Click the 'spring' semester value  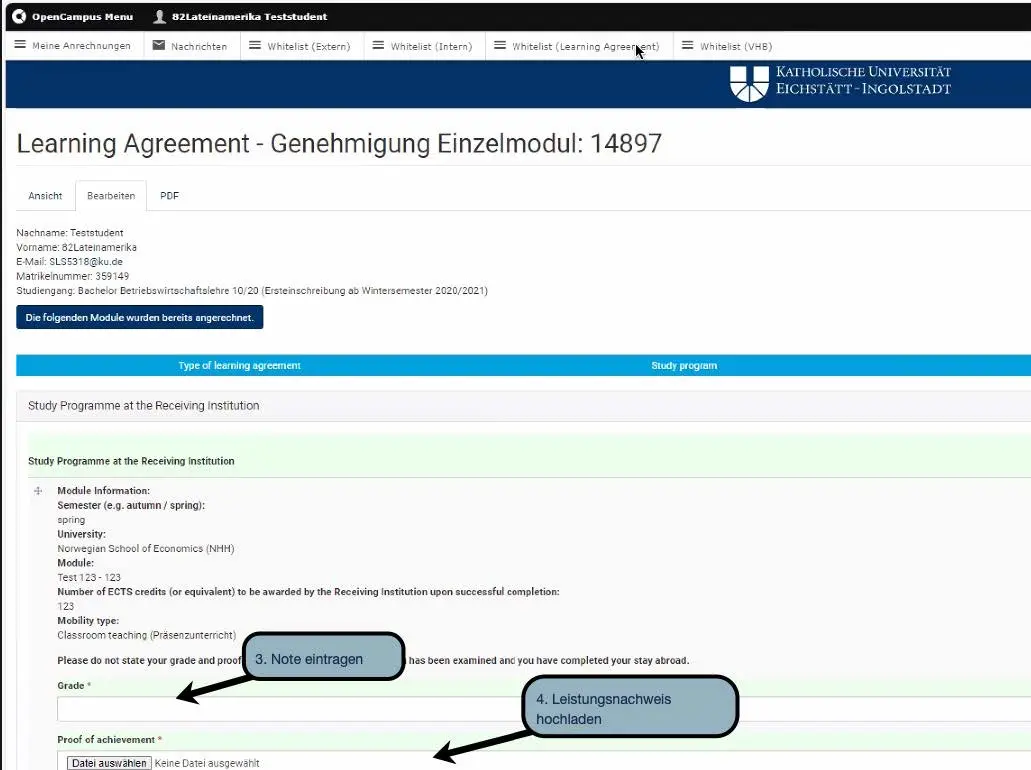71,520
